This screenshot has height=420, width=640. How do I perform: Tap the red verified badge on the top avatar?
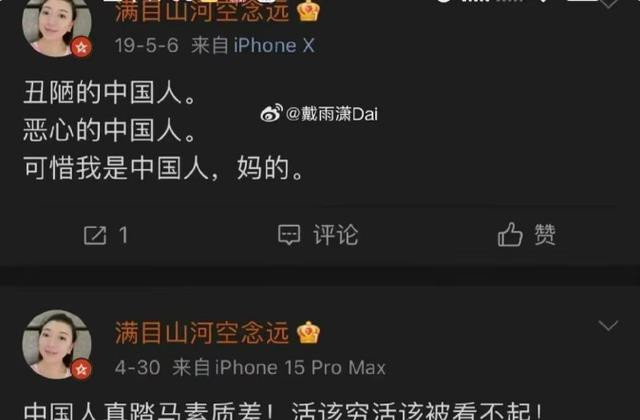click(x=81, y=47)
